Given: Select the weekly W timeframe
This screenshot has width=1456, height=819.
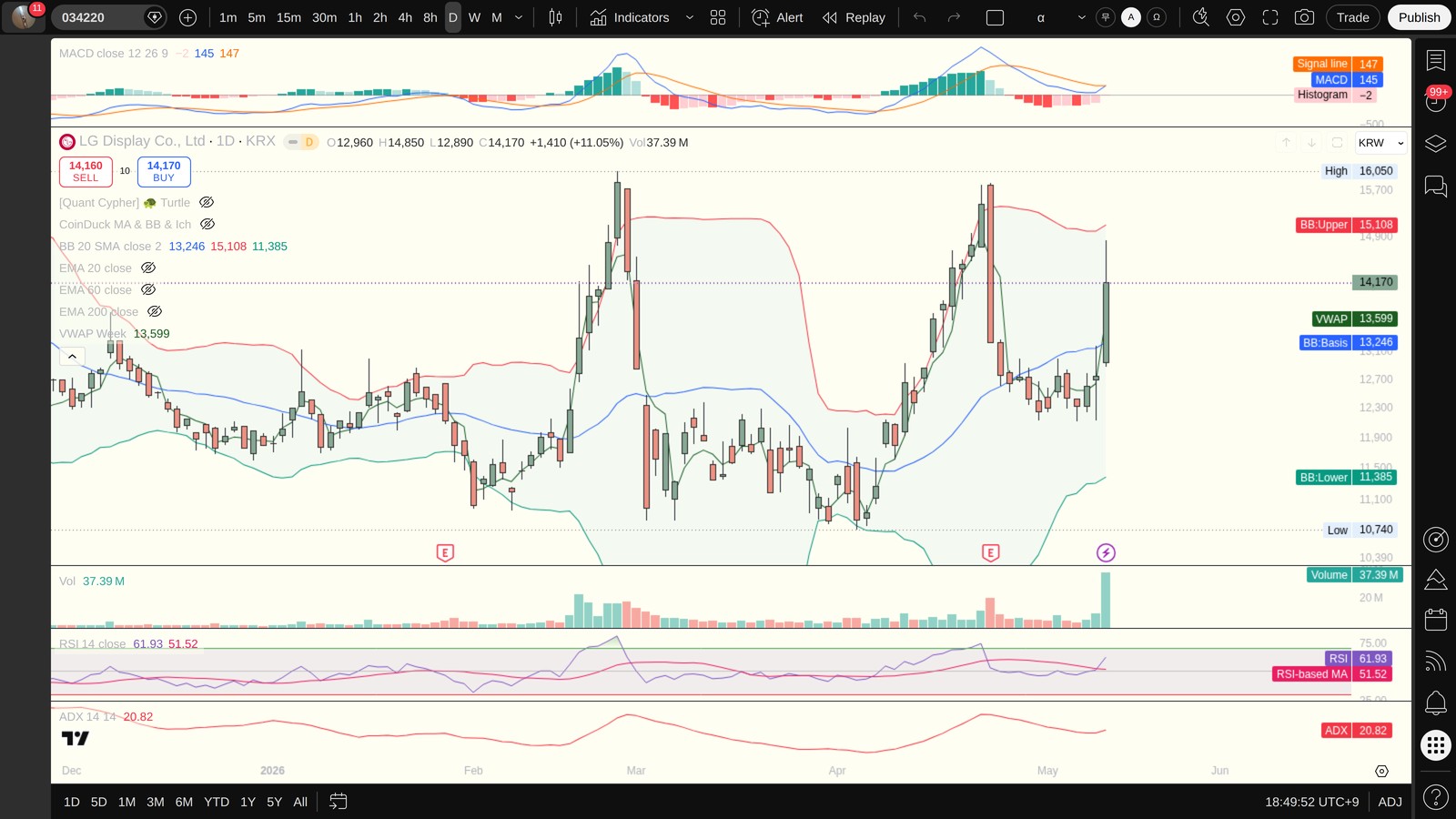Looking at the screenshot, I should click(x=474, y=17).
